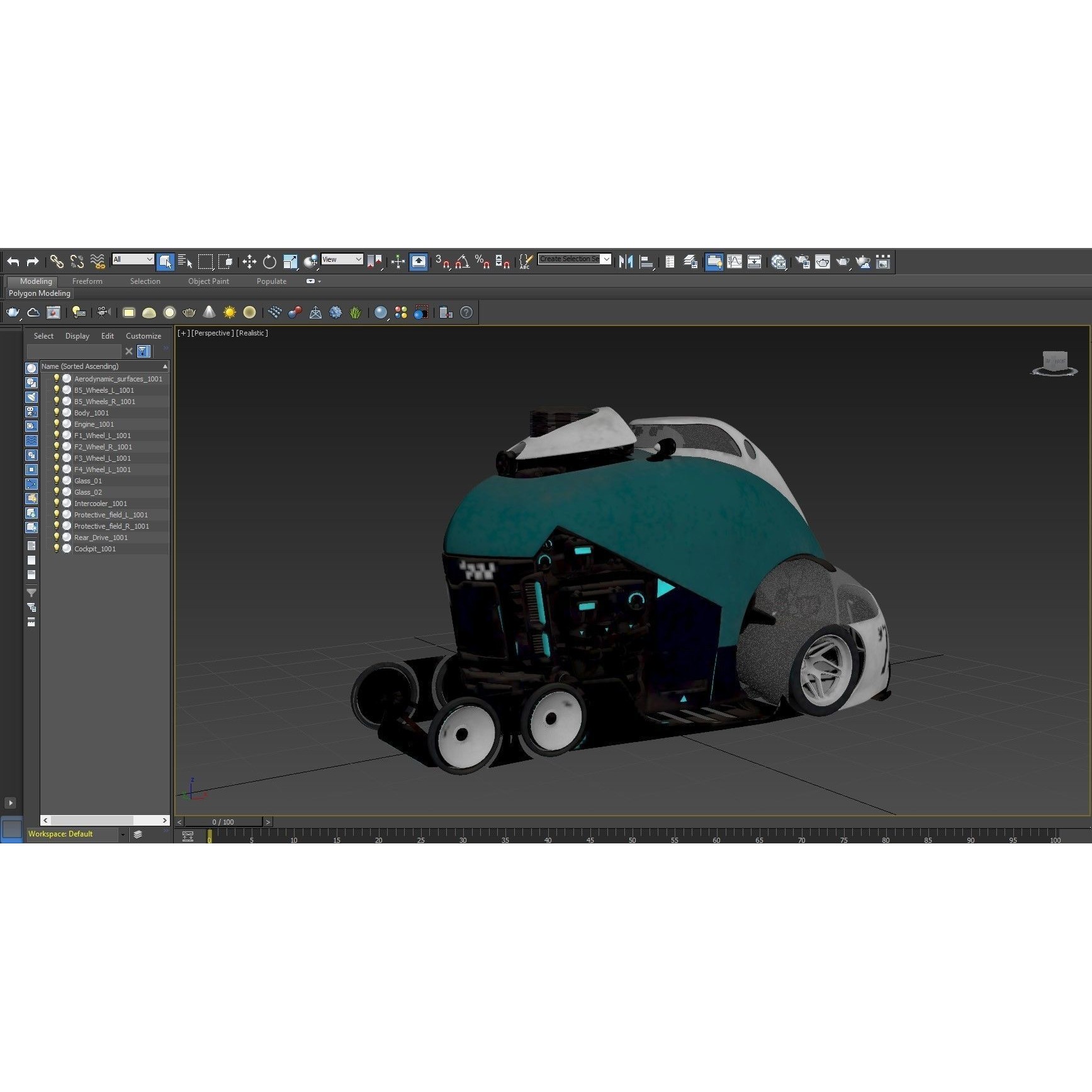This screenshot has width=1092, height=1092.
Task: Select the Mirror tool icon
Action: (x=627, y=262)
